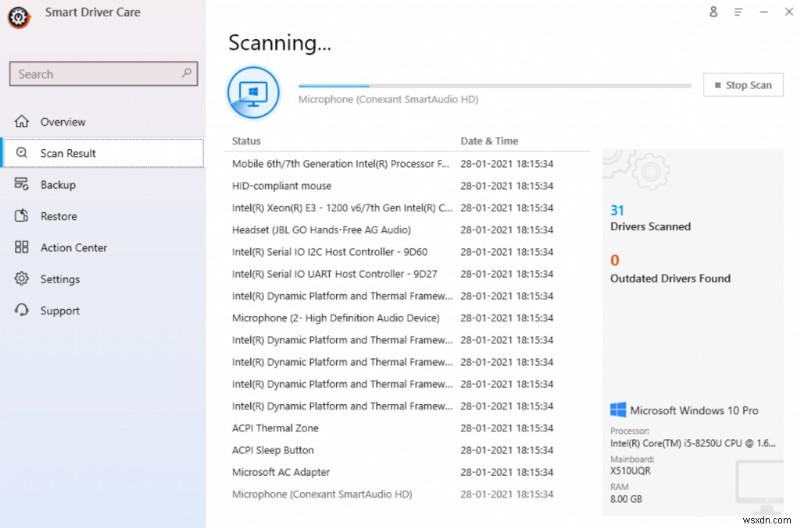
Task: Click the Action Center grid icon
Action: click(x=21, y=247)
